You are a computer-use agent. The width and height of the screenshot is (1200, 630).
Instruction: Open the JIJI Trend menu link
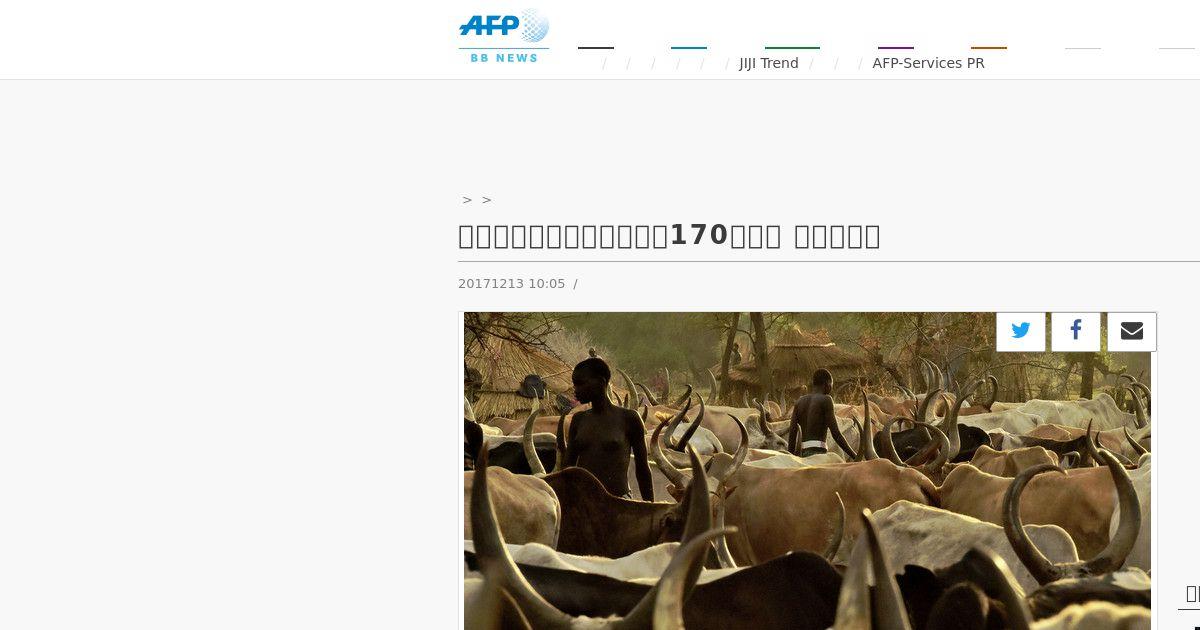[769, 63]
